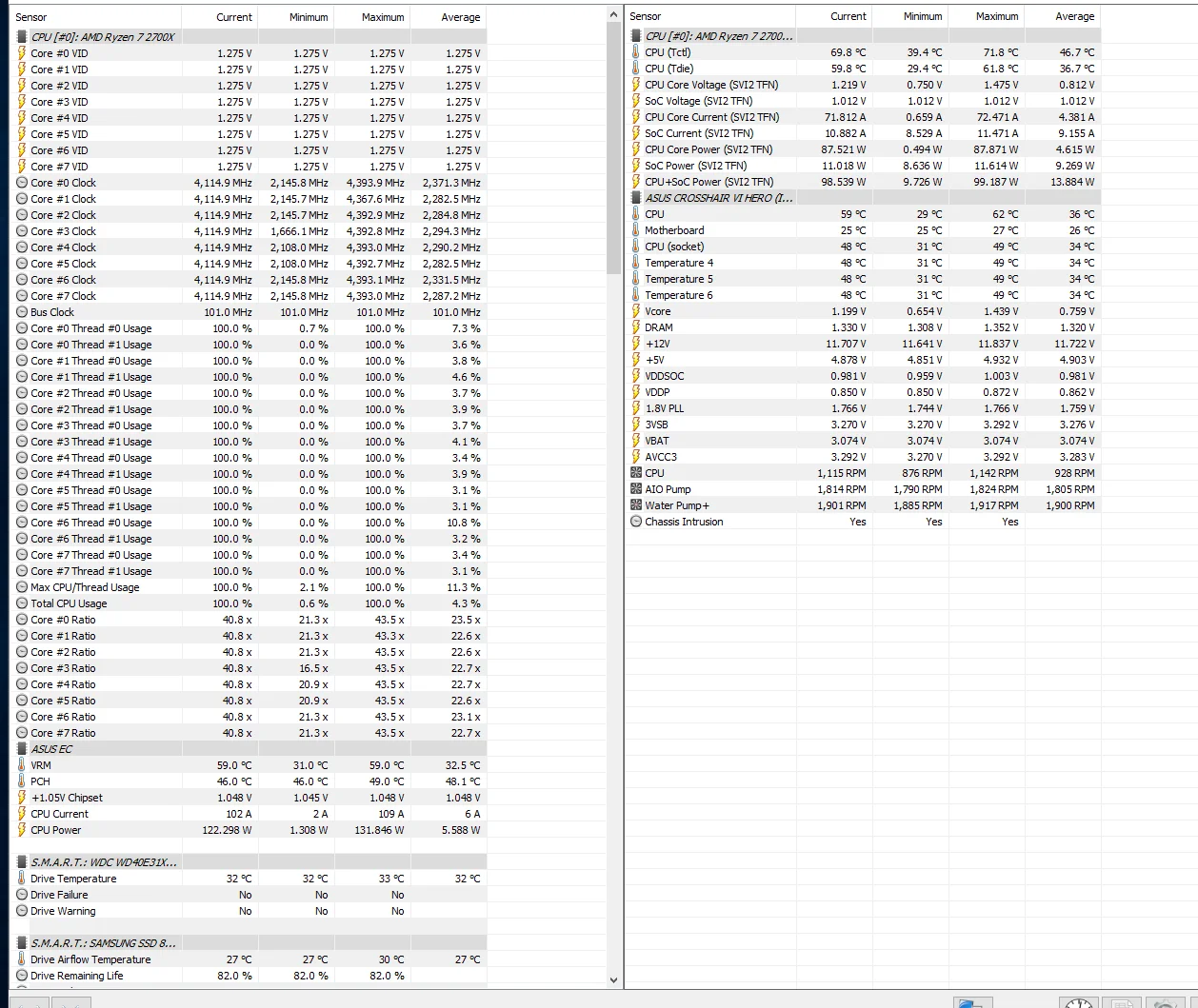This screenshot has height=1008, width=1198.
Task: Click the round icon beside Bus Clock
Action: pos(22,312)
